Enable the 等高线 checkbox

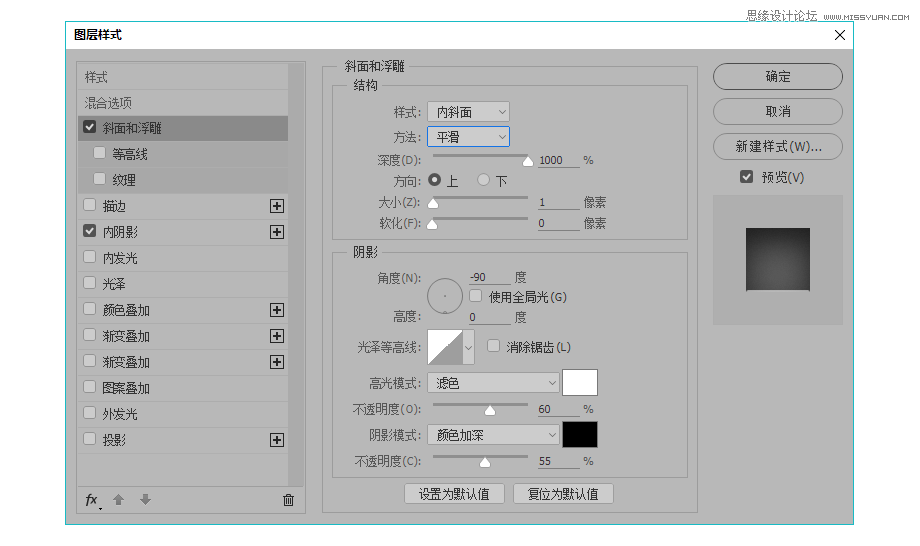(100, 153)
